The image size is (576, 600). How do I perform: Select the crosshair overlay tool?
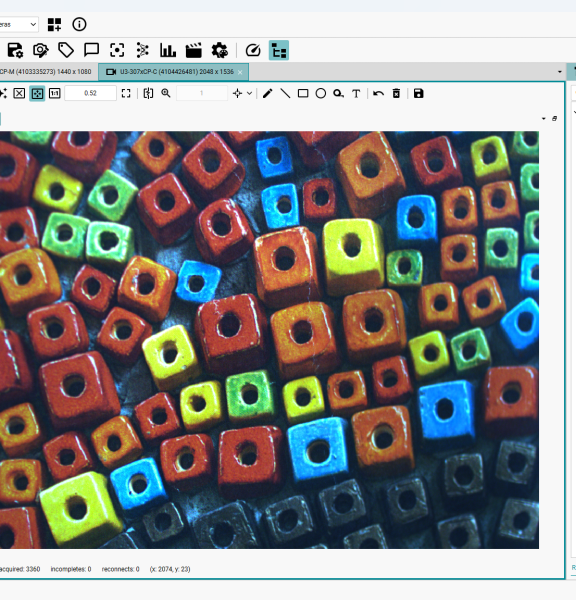(x=237, y=93)
